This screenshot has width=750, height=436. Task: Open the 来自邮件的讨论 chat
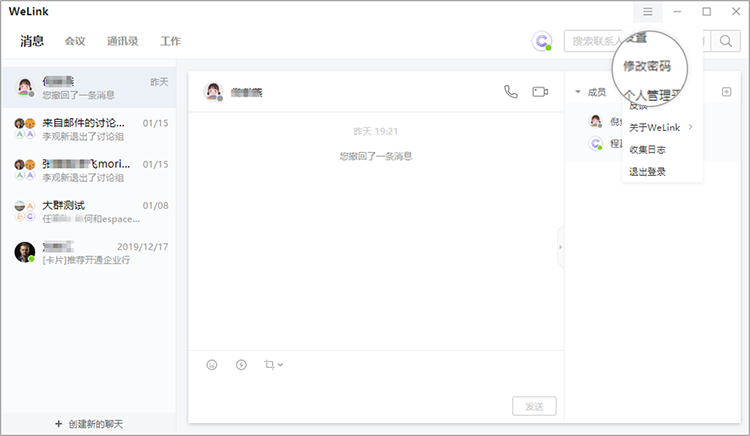coord(89,129)
